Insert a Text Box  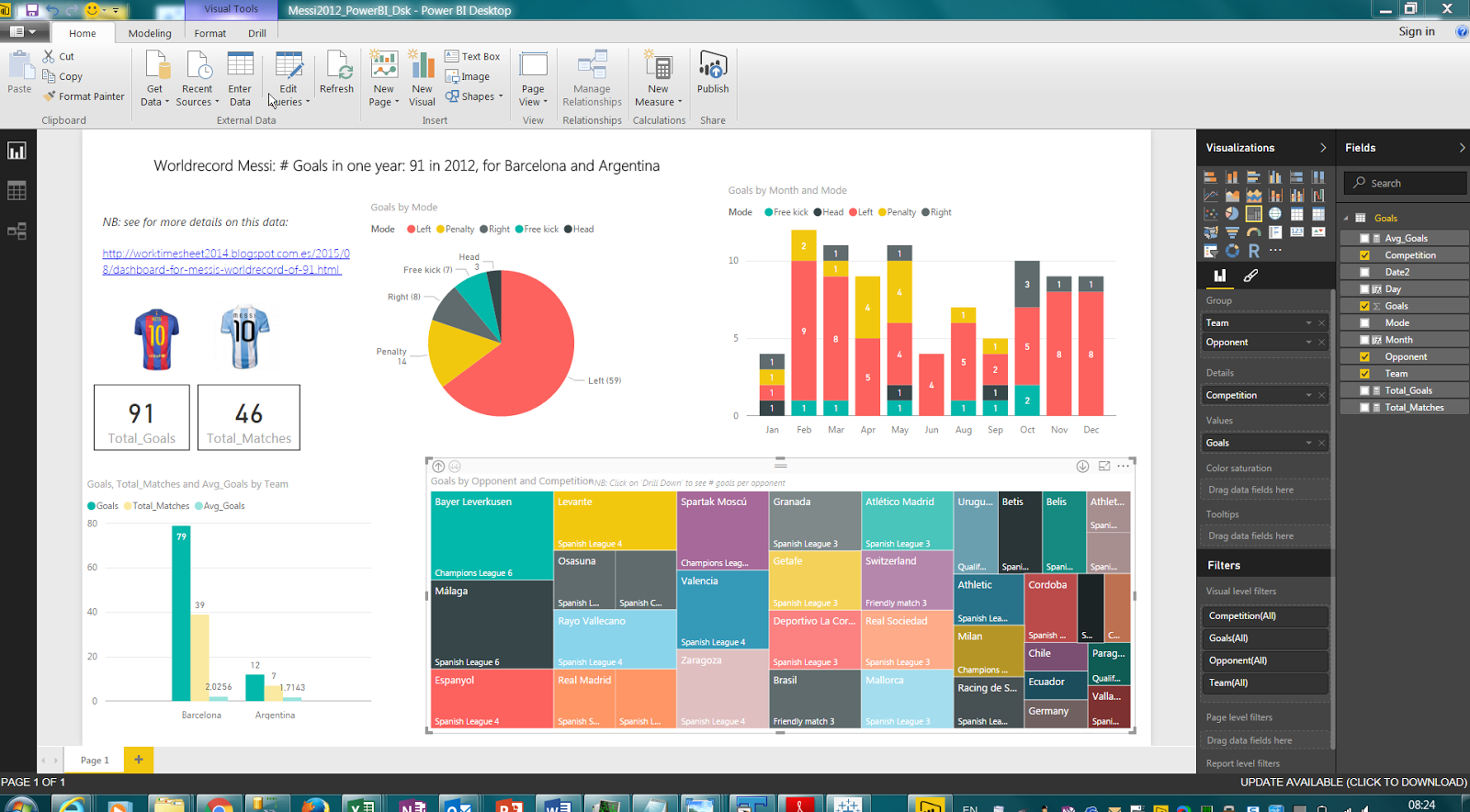coord(473,56)
